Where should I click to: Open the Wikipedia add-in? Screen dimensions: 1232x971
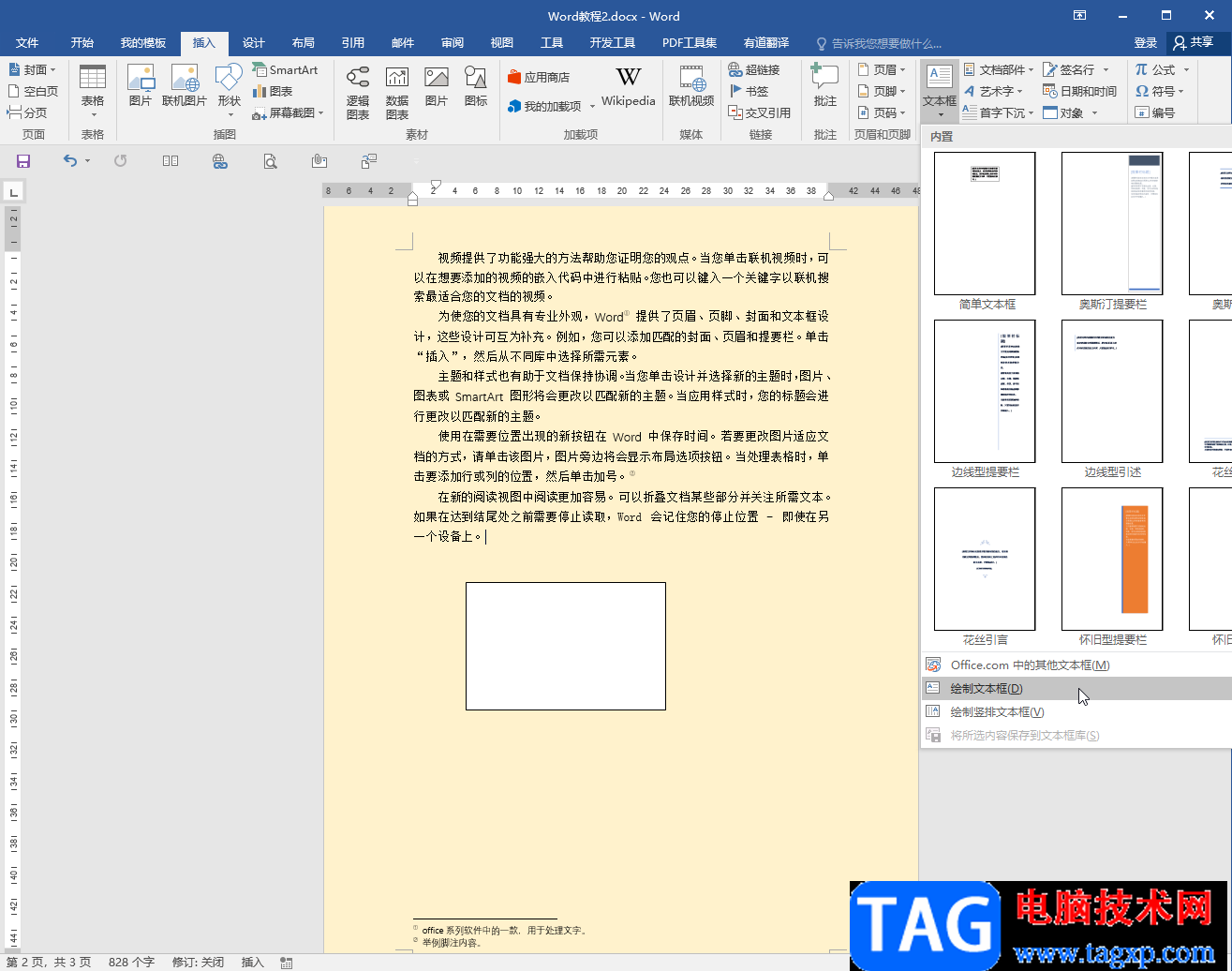[x=629, y=86]
